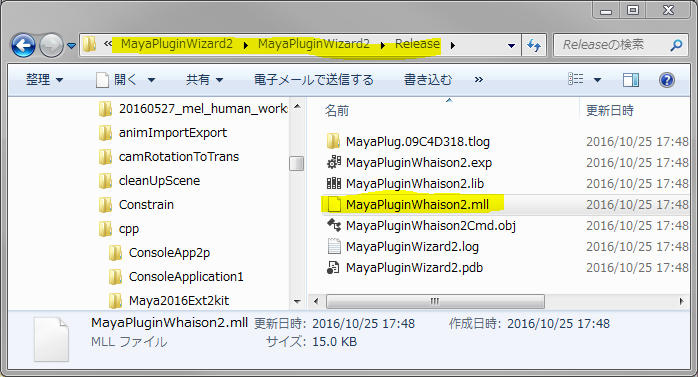Image resolution: width=698 pixels, height=377 pixels.
Task: Click the MayaPlug.09C4D318.tlog folder icon
Action: [x=333, y=142]
